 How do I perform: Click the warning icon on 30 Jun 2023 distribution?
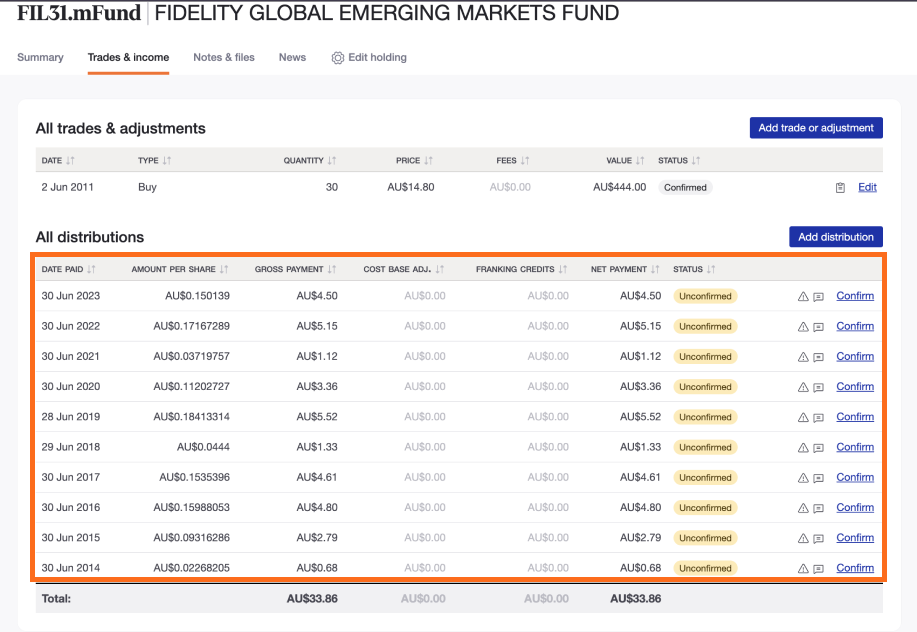point(801,296)
